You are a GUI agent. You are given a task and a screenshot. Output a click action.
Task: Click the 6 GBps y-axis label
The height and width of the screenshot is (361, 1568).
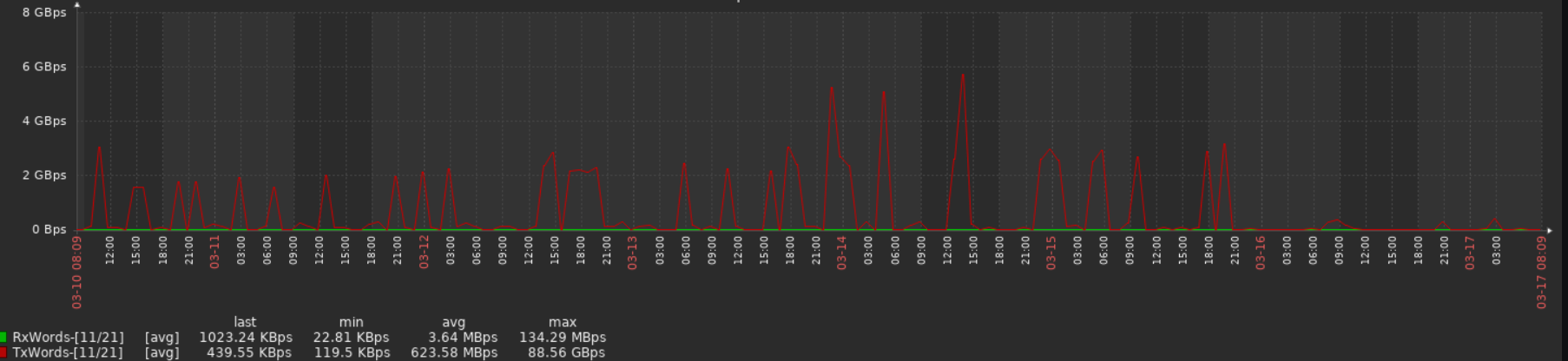43,67
